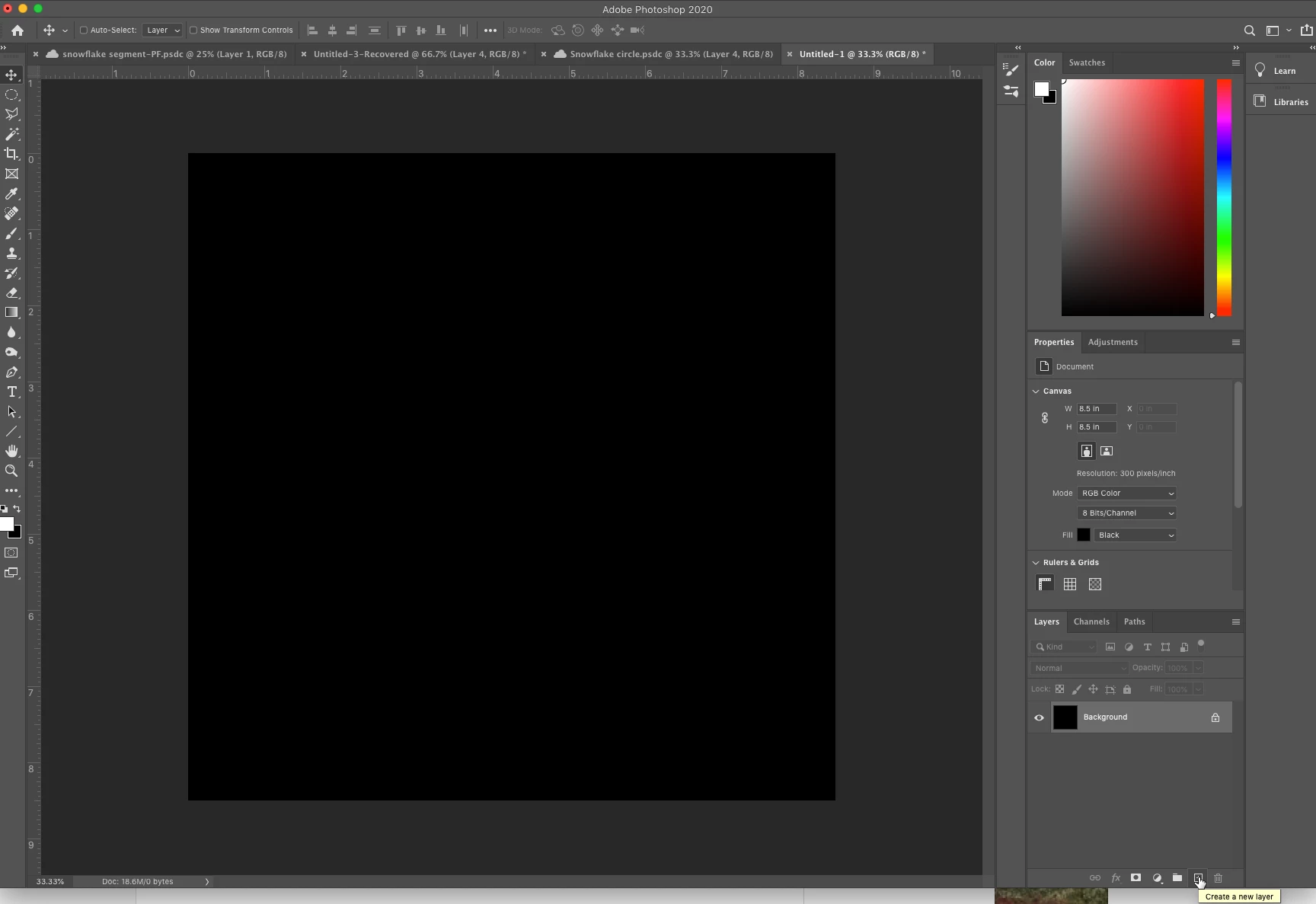Select the Healing Brush tool

[x=11, y=213]
